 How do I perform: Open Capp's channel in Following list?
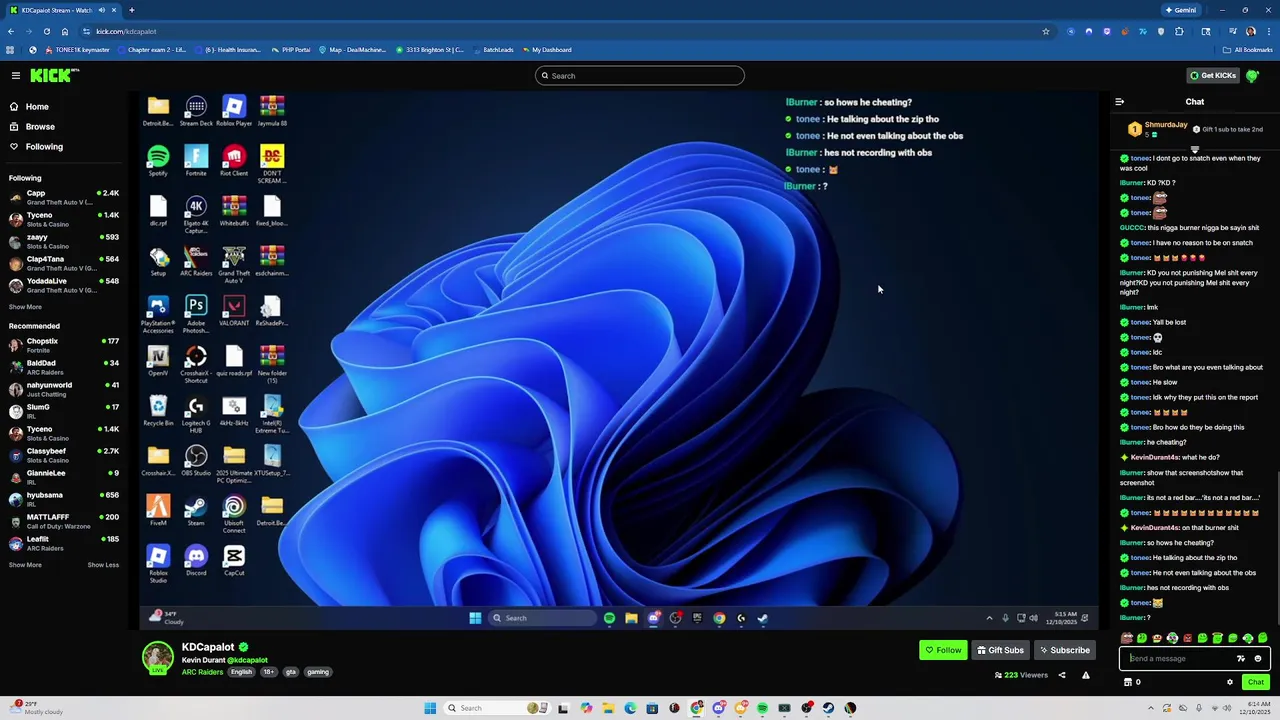pos(64,197)
